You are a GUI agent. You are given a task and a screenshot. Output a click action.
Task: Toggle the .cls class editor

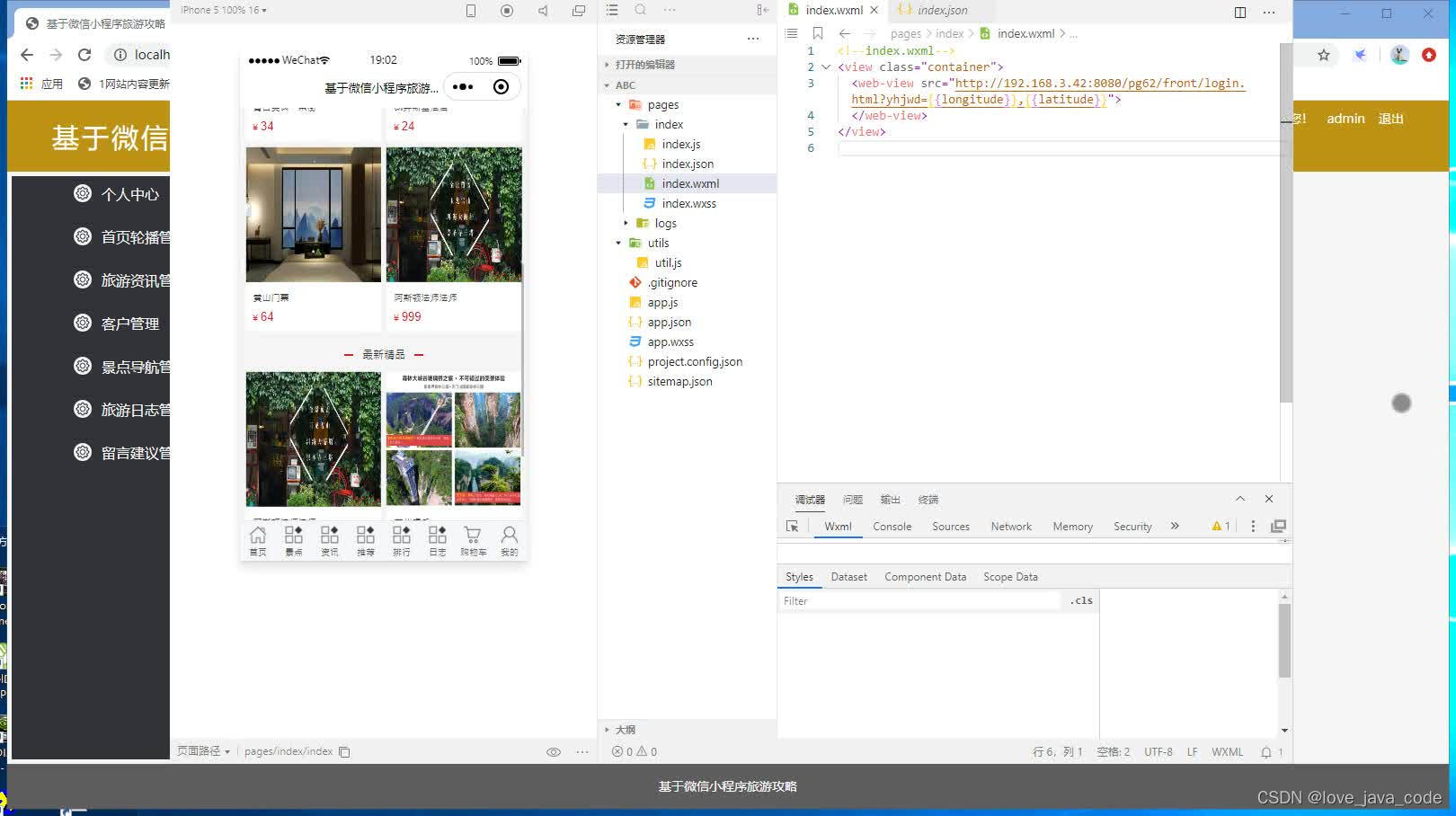pyautogui.click(x=1082, y=600)
